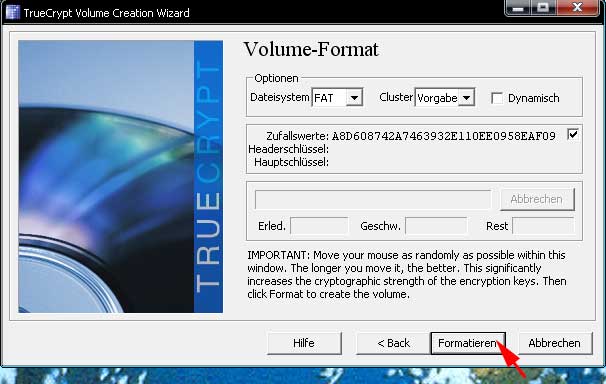Click the TrueCrypt disc banner image

click(x=120, y=177)
